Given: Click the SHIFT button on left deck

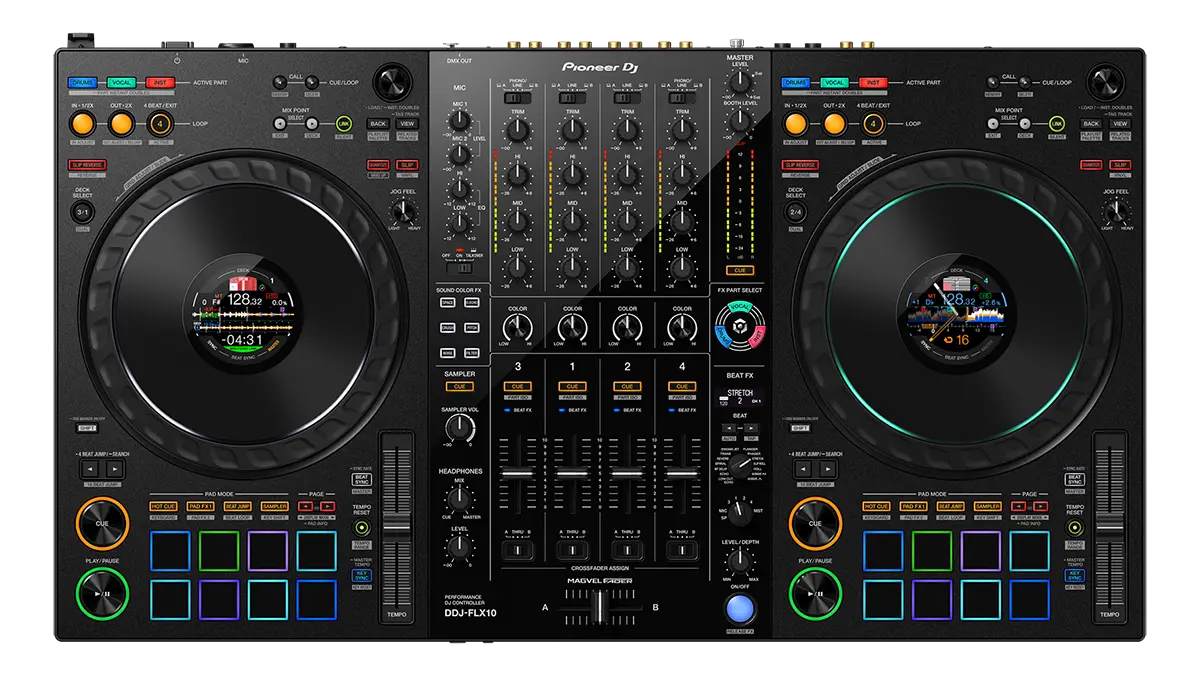Looking at the screenshot, I should click(87, 428).
